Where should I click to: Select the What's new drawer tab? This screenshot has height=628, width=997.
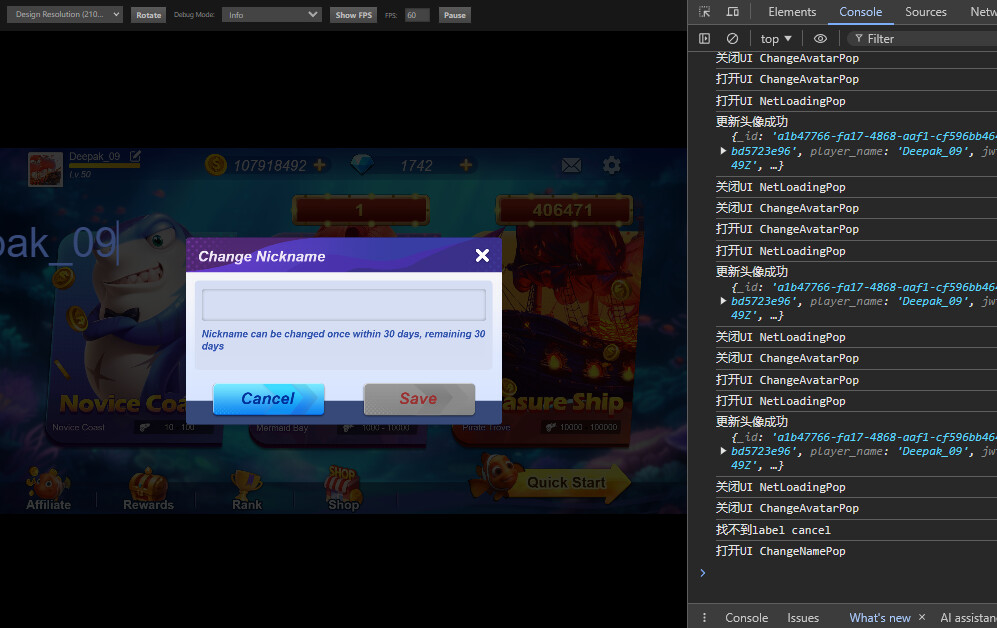(x=880, y=618)
